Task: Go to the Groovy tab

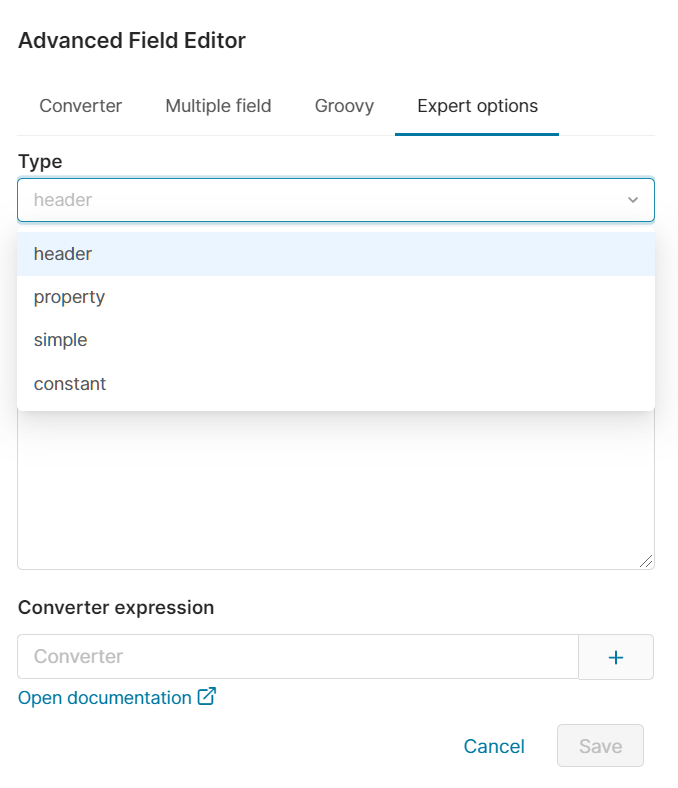Action: [x=344, y=106]
